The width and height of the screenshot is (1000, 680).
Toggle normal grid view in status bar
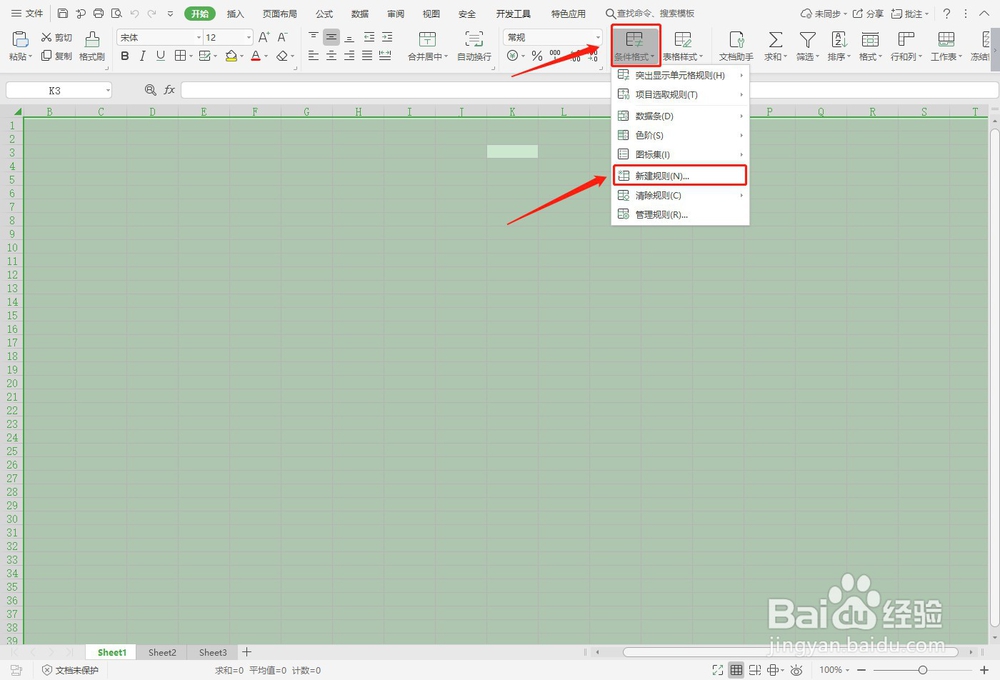coord(736,670)
